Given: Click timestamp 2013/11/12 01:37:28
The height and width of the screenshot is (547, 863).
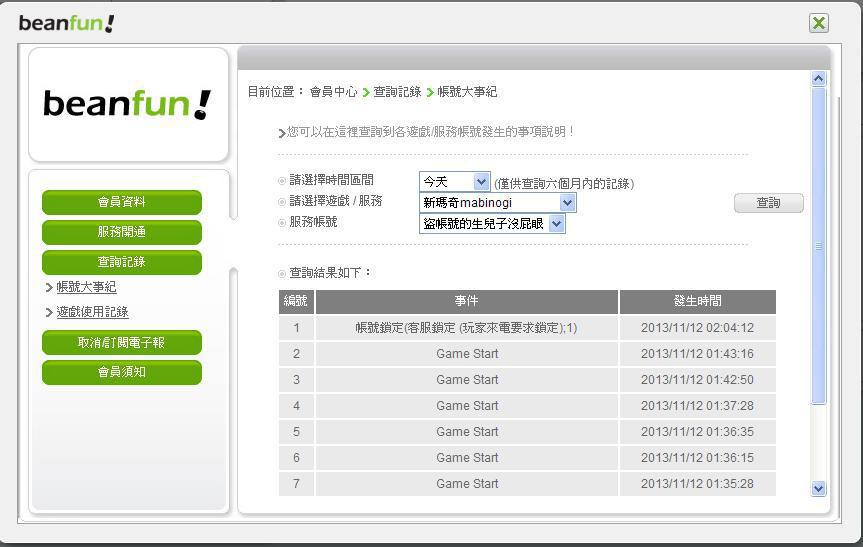Looking at the screenshot, I should point(697,406).
